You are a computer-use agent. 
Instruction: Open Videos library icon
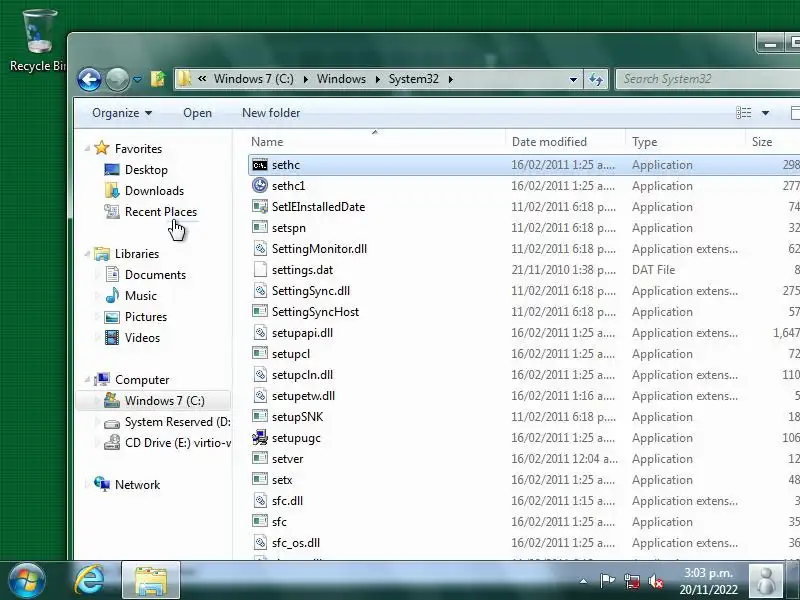click(x=112, y=338)
